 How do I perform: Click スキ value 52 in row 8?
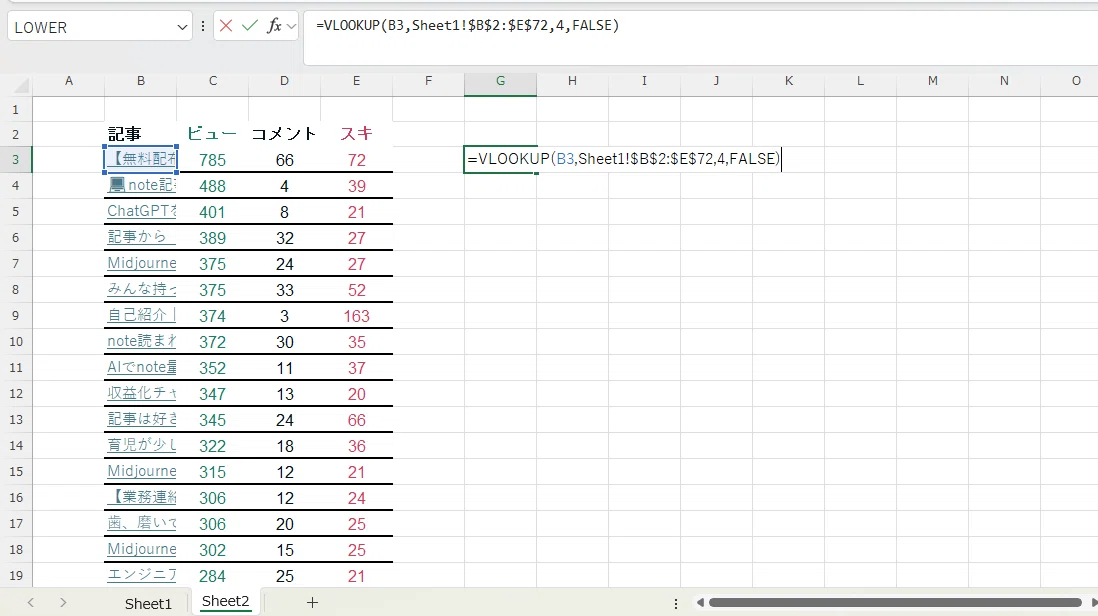tap(356, 290)
